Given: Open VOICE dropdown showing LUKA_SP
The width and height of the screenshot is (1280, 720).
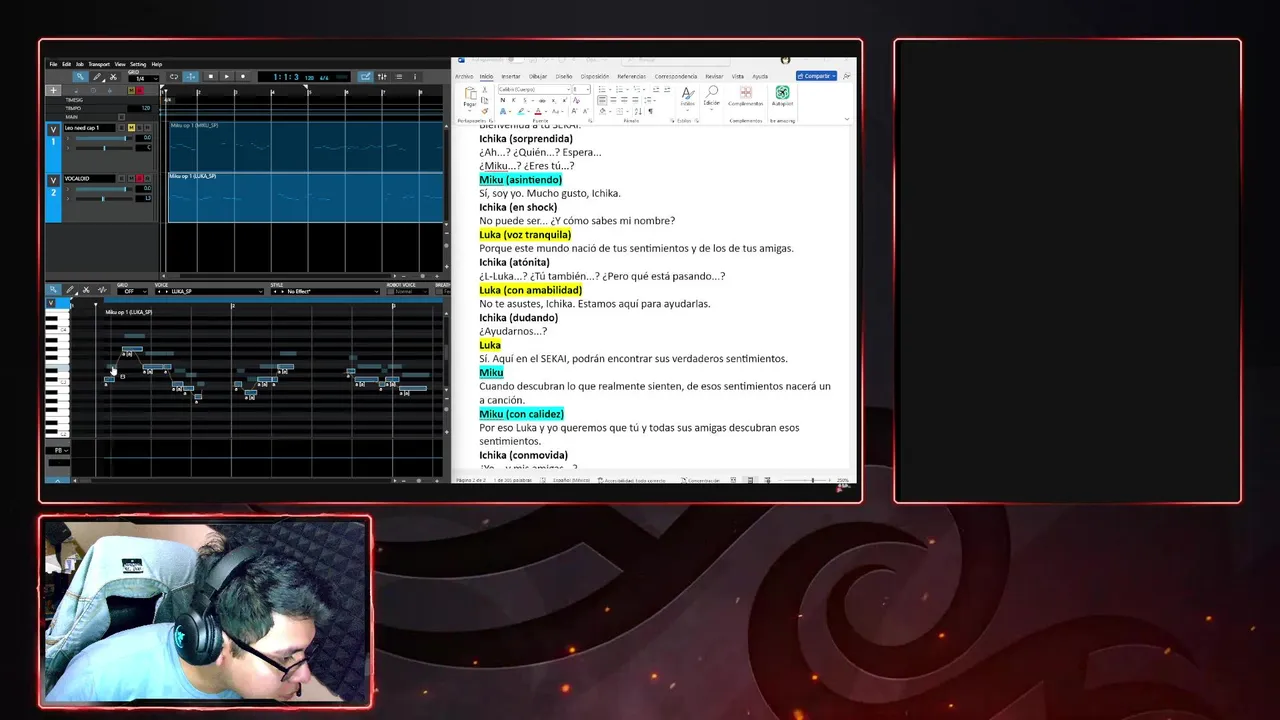Looking at the screenshot, I should coord(209,291).
